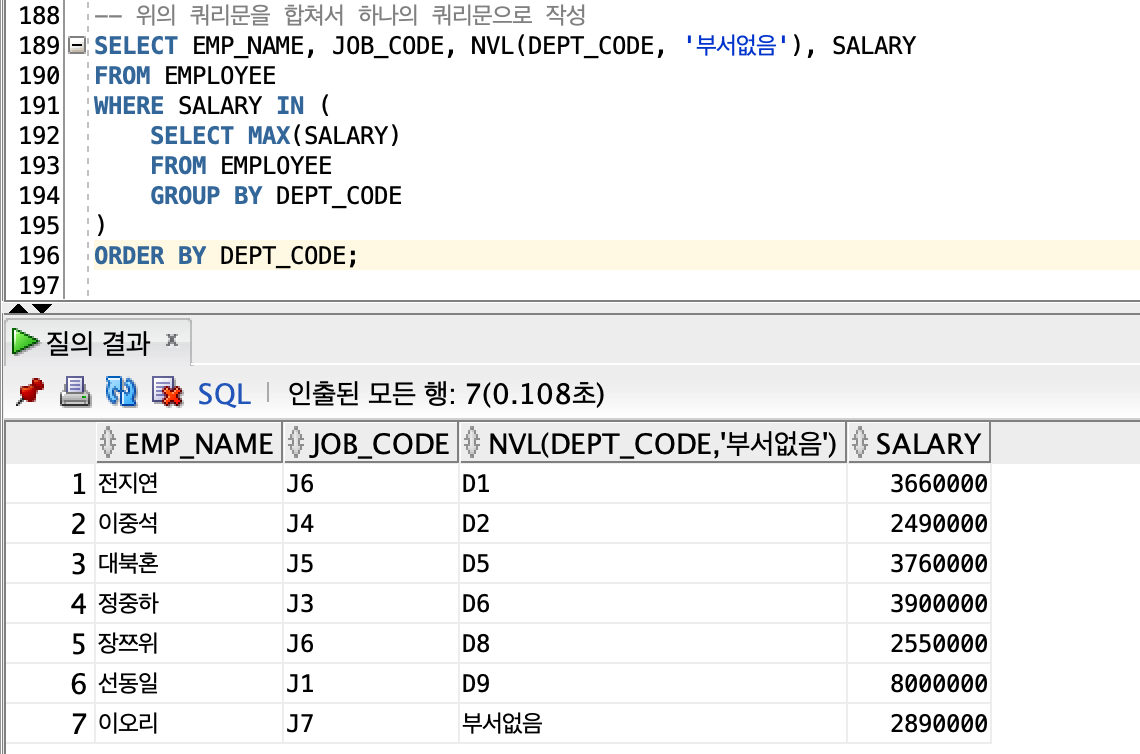Click the row number 1 header

(51, 483)
